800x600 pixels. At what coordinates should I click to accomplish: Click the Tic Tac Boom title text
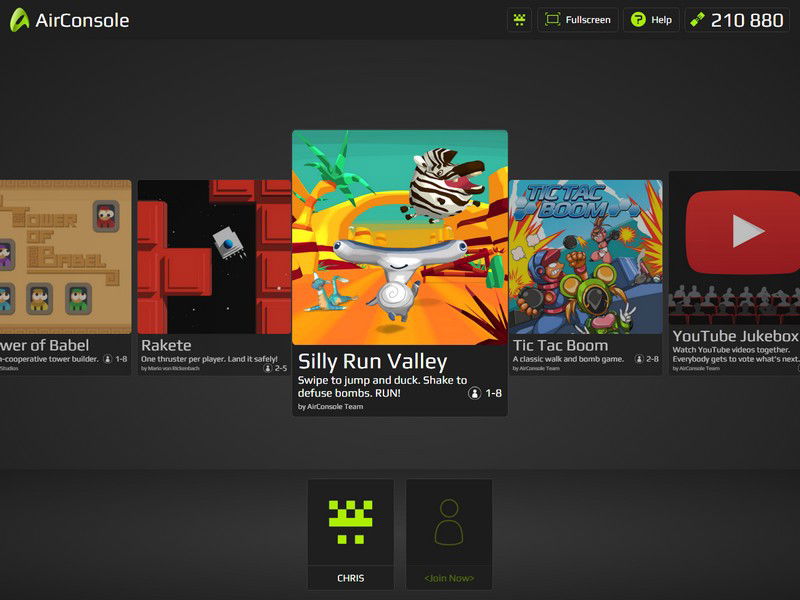coord(560,345)
